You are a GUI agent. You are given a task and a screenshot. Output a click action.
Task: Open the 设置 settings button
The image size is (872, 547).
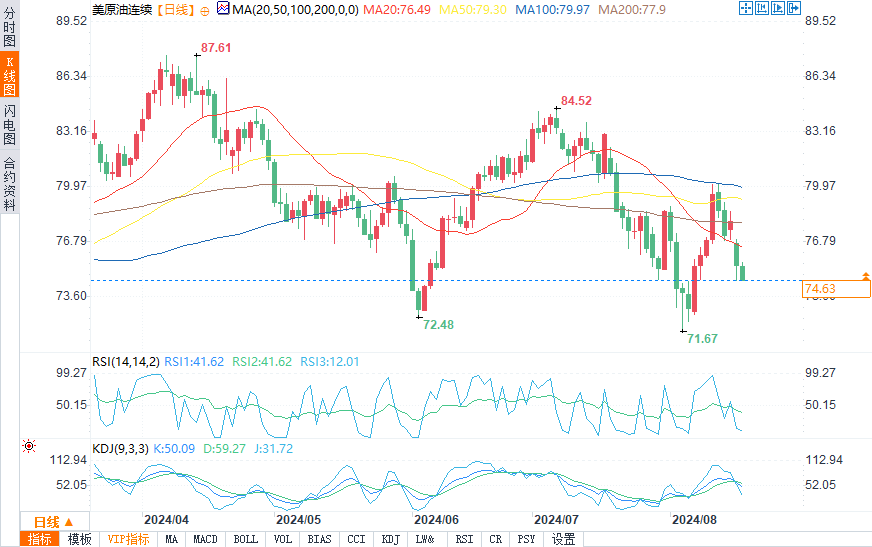coord(563,539)
